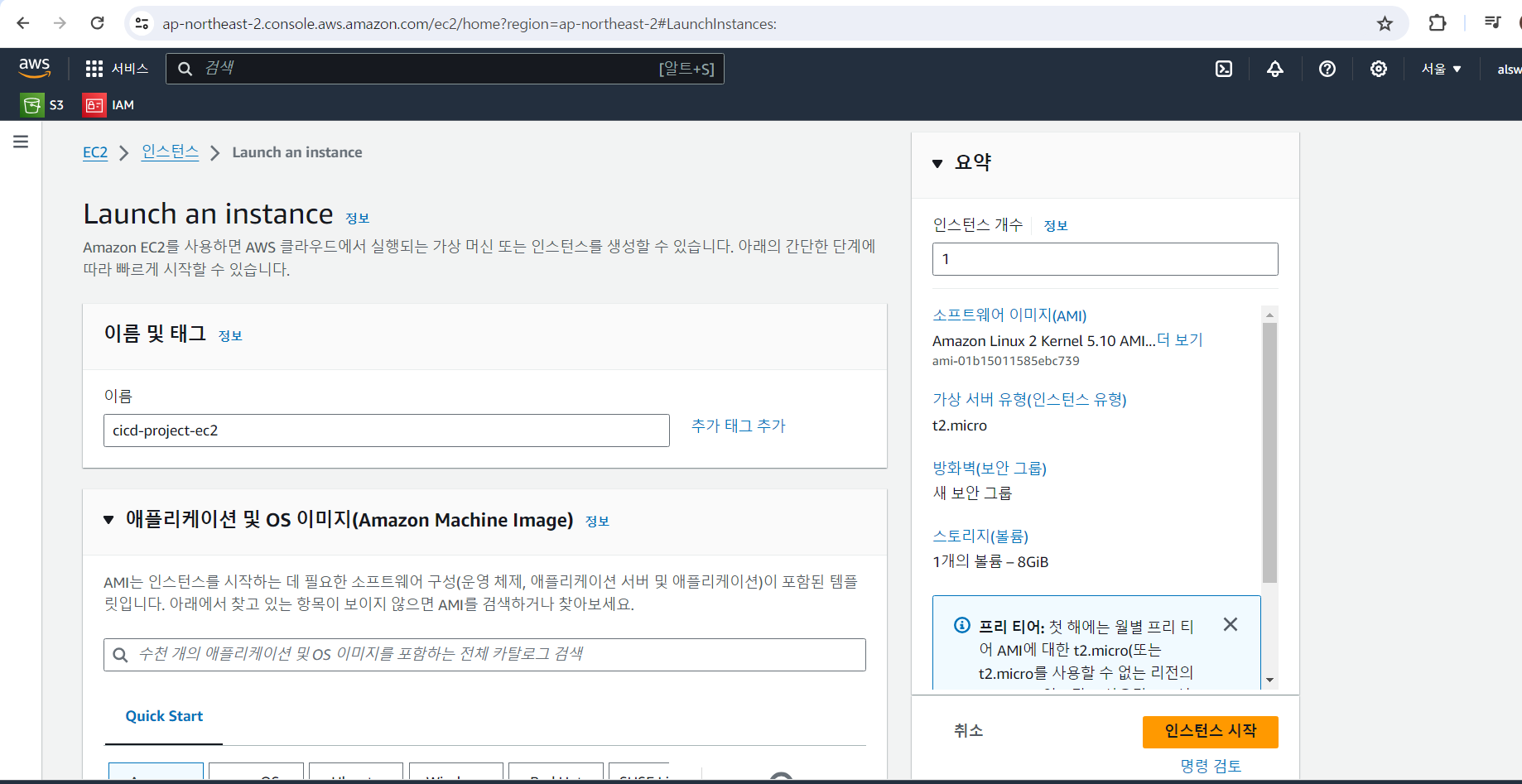Open the AWS console home logo
The width and height of the screenshot is (1522, 784).
coord(35,68)
